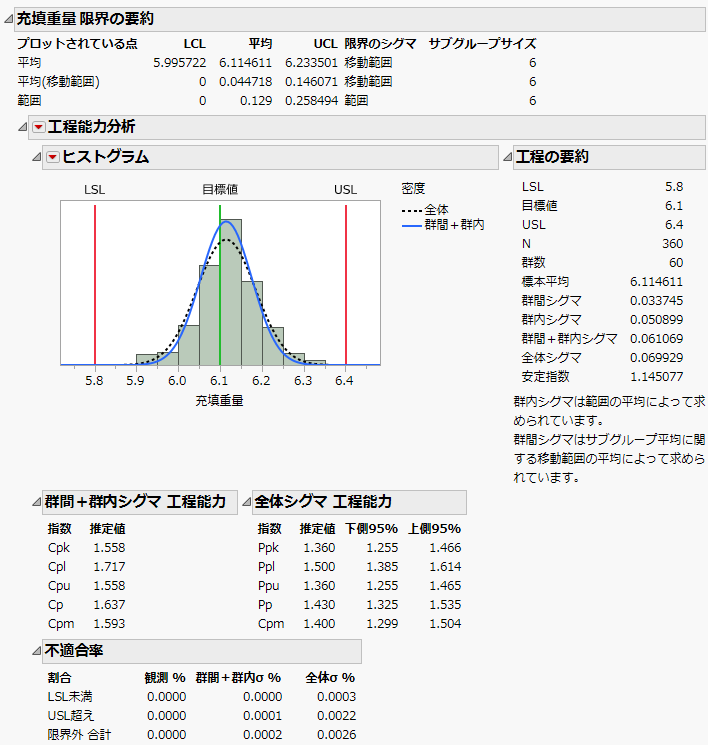Collapse the 不適合率 section
The image size is (708, 745).
(36, 651)
